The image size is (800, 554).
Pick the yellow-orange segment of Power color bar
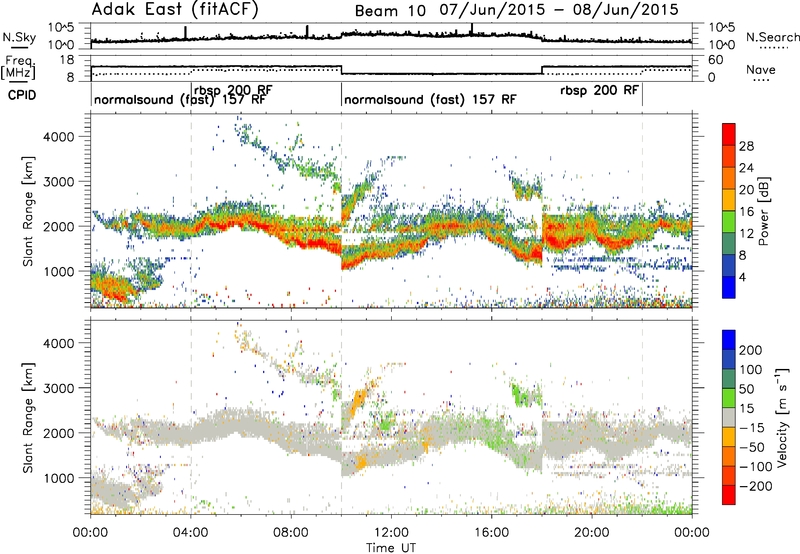pyautogui.click(x=729, y=200)
